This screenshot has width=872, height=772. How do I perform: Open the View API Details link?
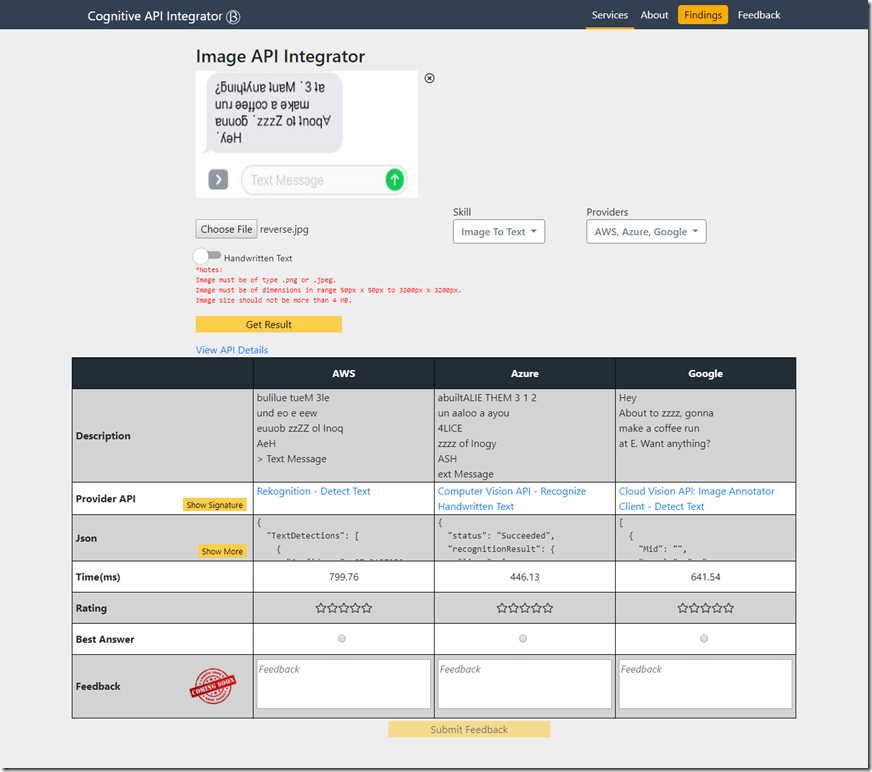pos(232,350)
